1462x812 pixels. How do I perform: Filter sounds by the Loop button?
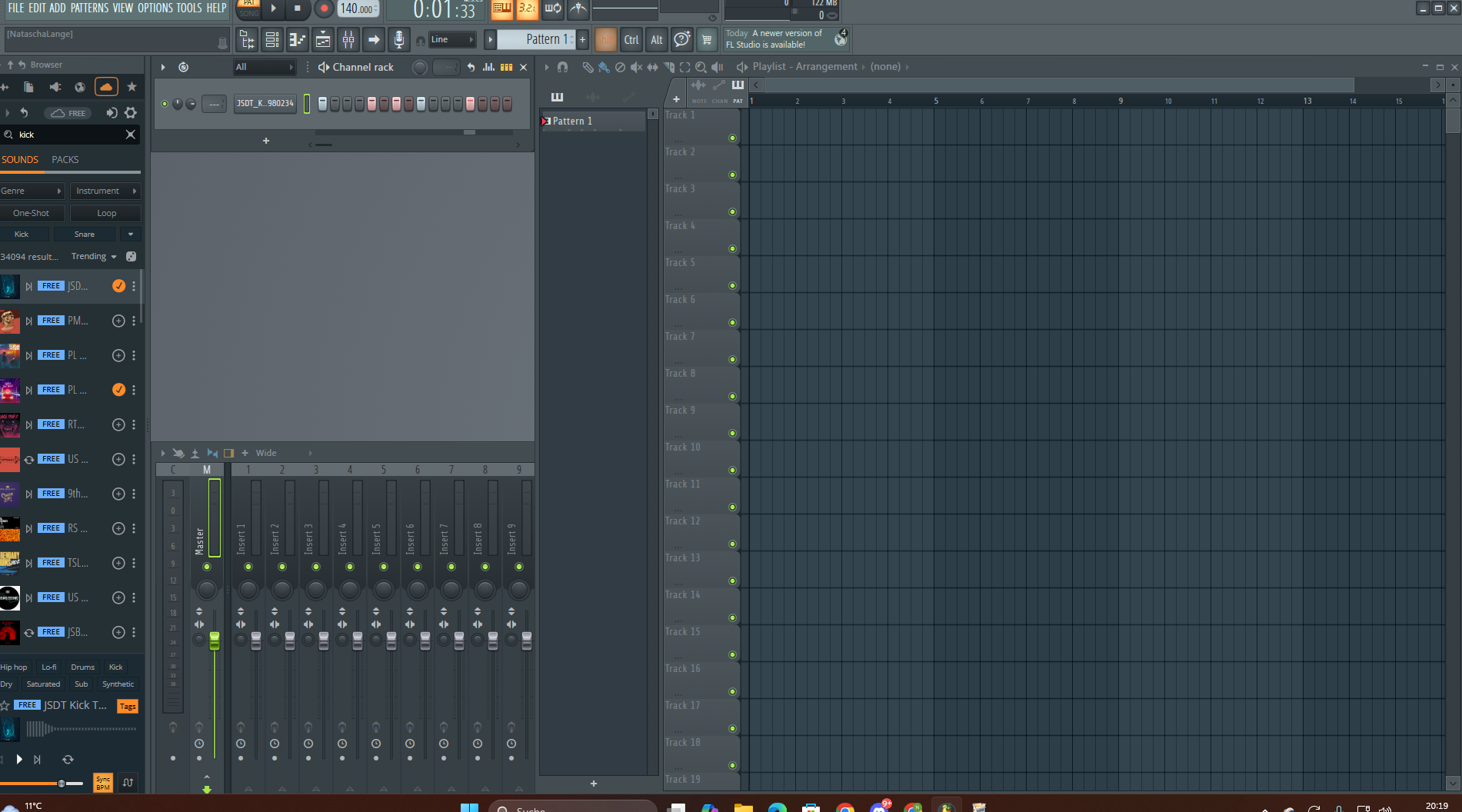click(x=106, y=213)
